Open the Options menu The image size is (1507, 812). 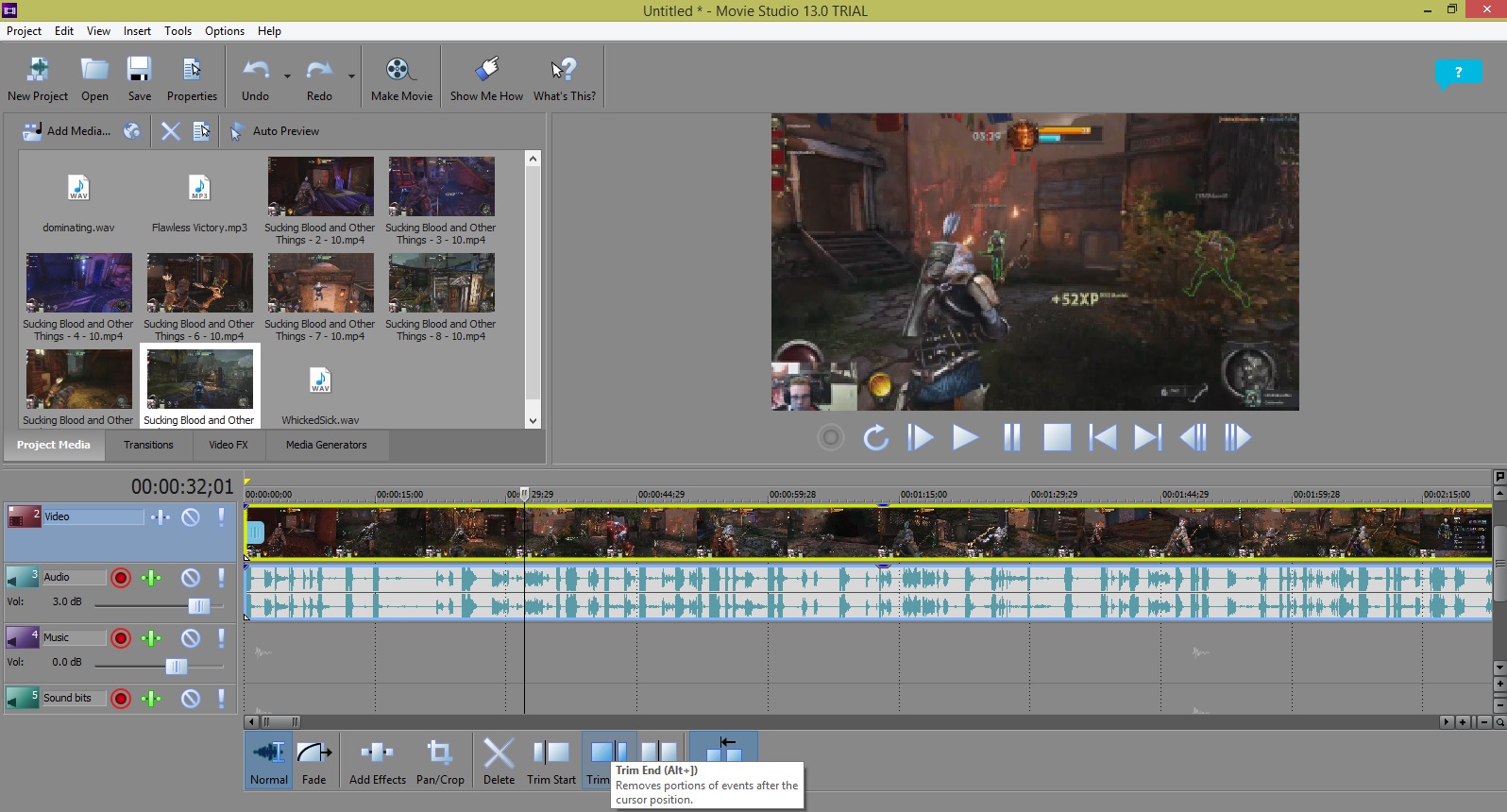[x=225, y=31]
